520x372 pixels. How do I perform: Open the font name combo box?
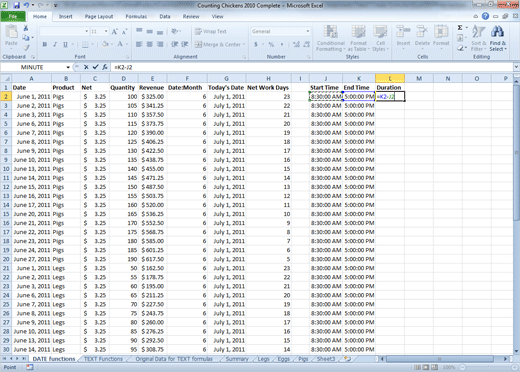[64, 31]
